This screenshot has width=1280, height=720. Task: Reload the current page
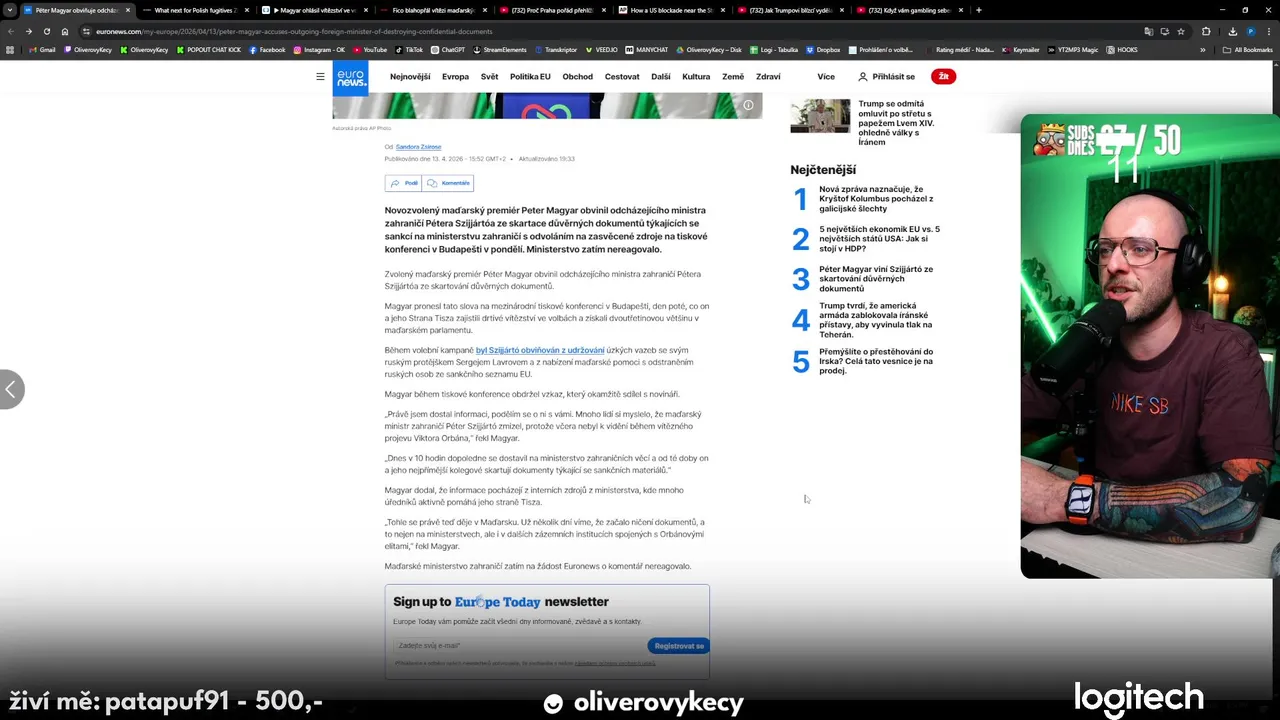click(x=46, y=31)
